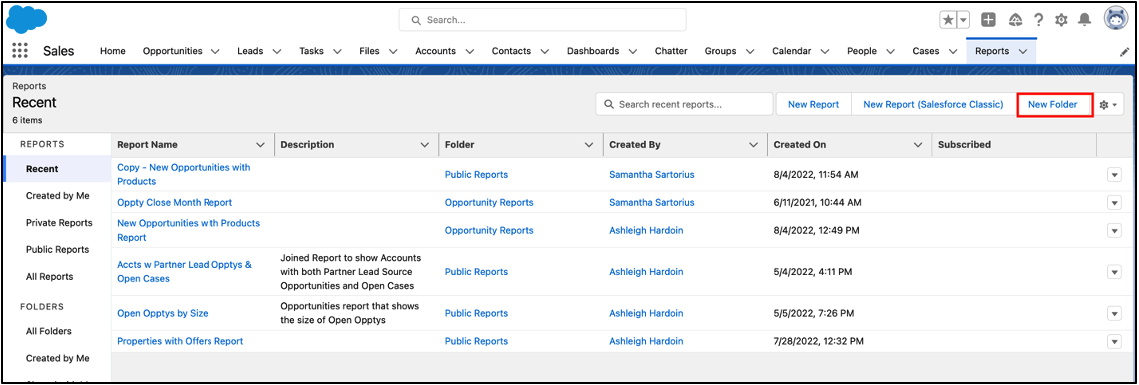Open the user profile avatar
This screenshot has width=1139, height=385.
click(x=1116, y=19)
